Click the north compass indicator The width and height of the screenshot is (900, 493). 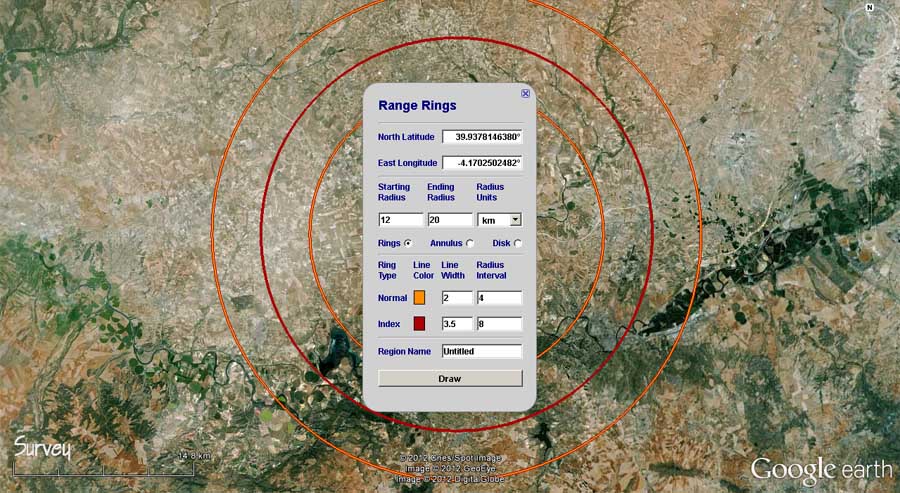tap(869, 8)
